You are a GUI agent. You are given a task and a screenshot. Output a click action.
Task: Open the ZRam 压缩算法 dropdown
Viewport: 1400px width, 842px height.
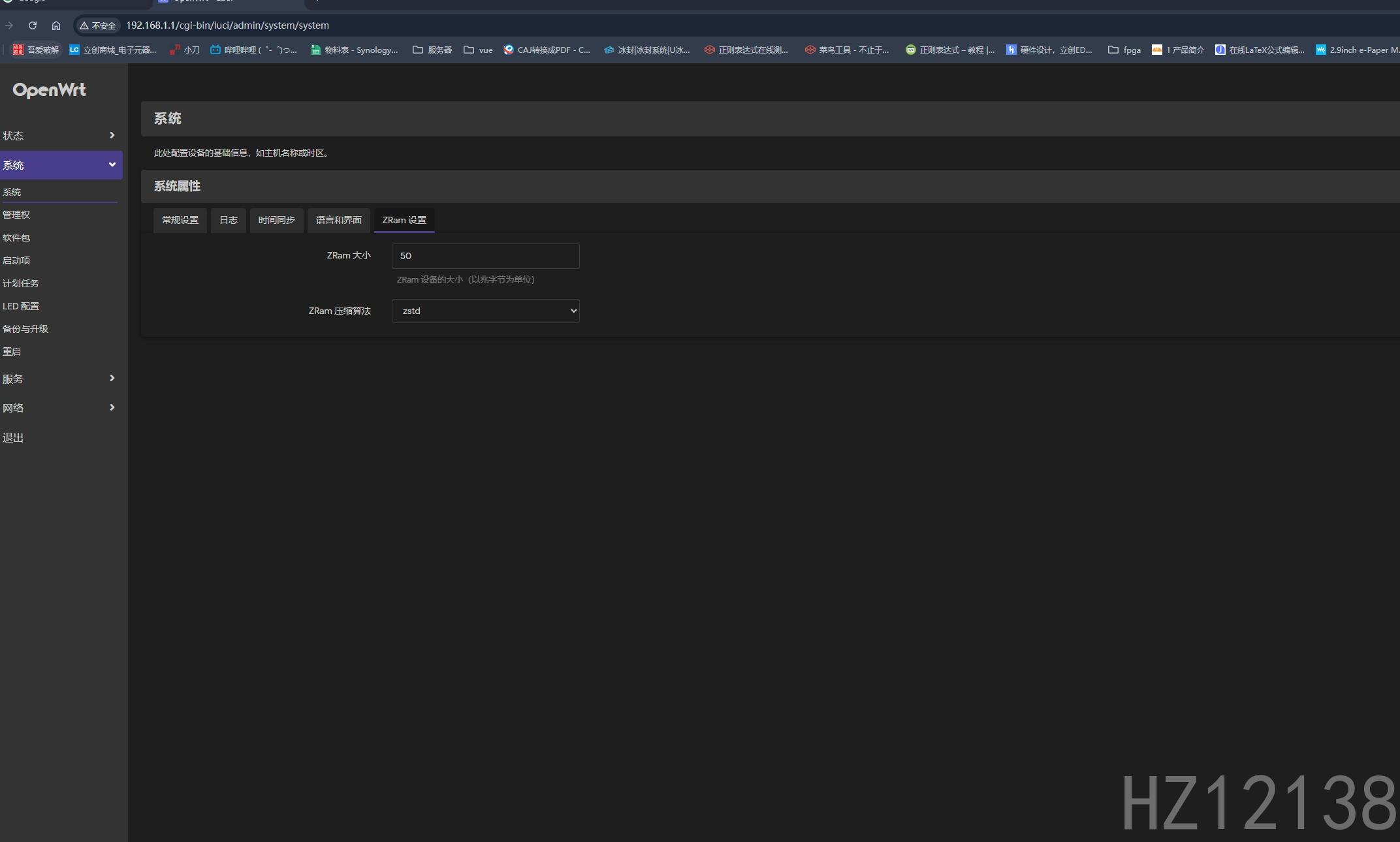485,311
